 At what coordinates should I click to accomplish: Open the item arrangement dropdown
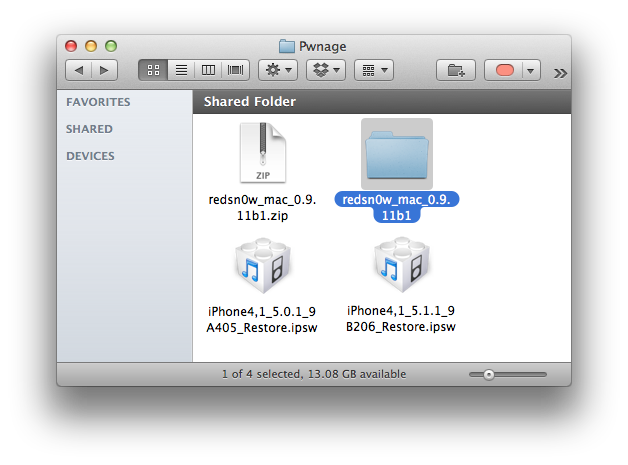(x=373, y=70)
